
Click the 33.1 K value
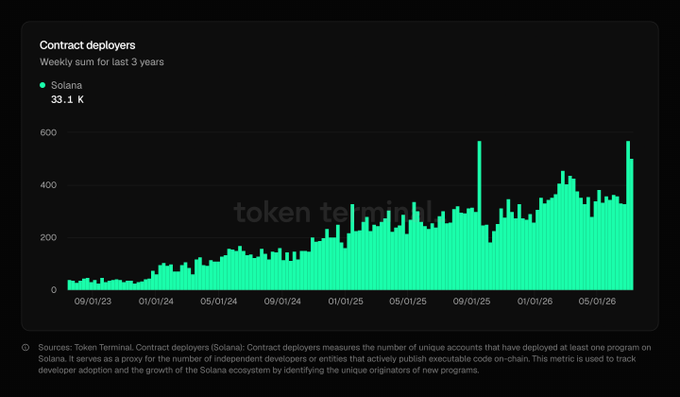click(67, 100)
